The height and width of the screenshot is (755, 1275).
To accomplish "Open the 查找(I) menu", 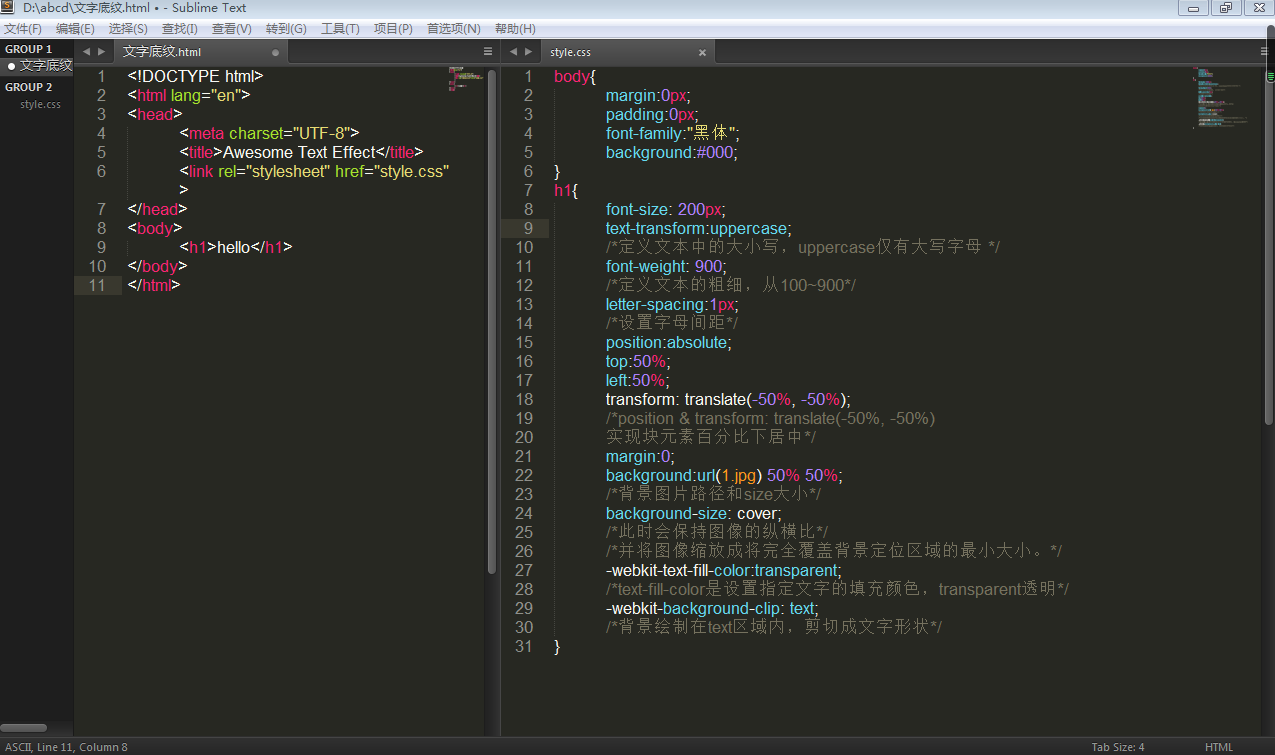I will [180, 28].
